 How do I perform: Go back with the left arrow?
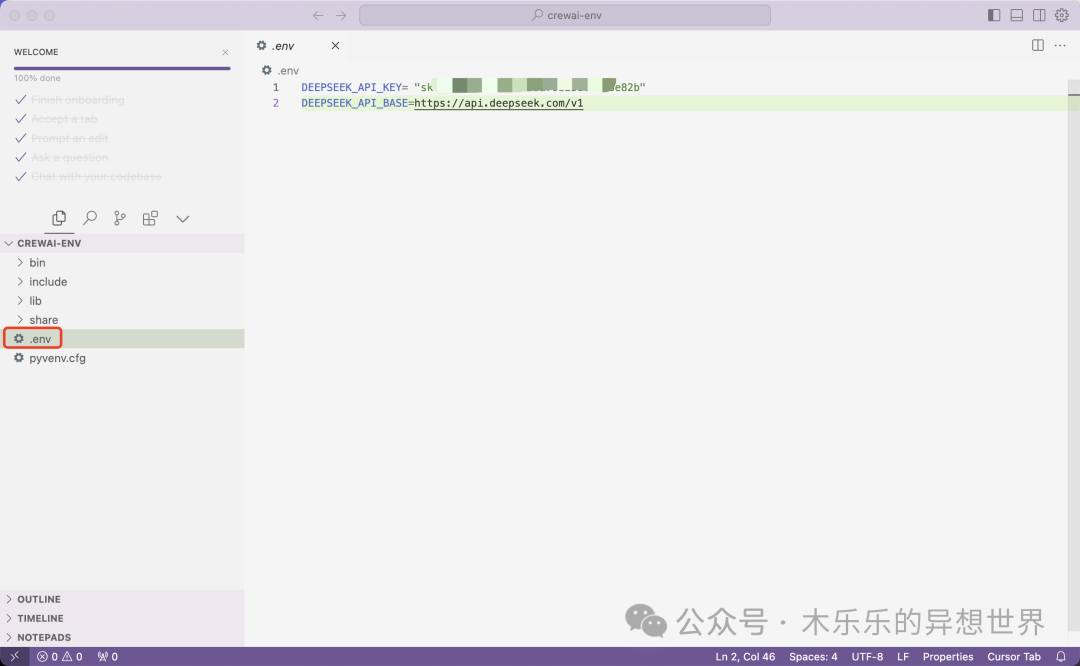click(x=318, y=15)
